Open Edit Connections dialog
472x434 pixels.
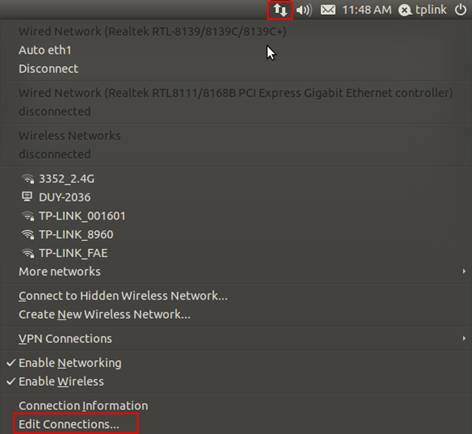[69, 424]
